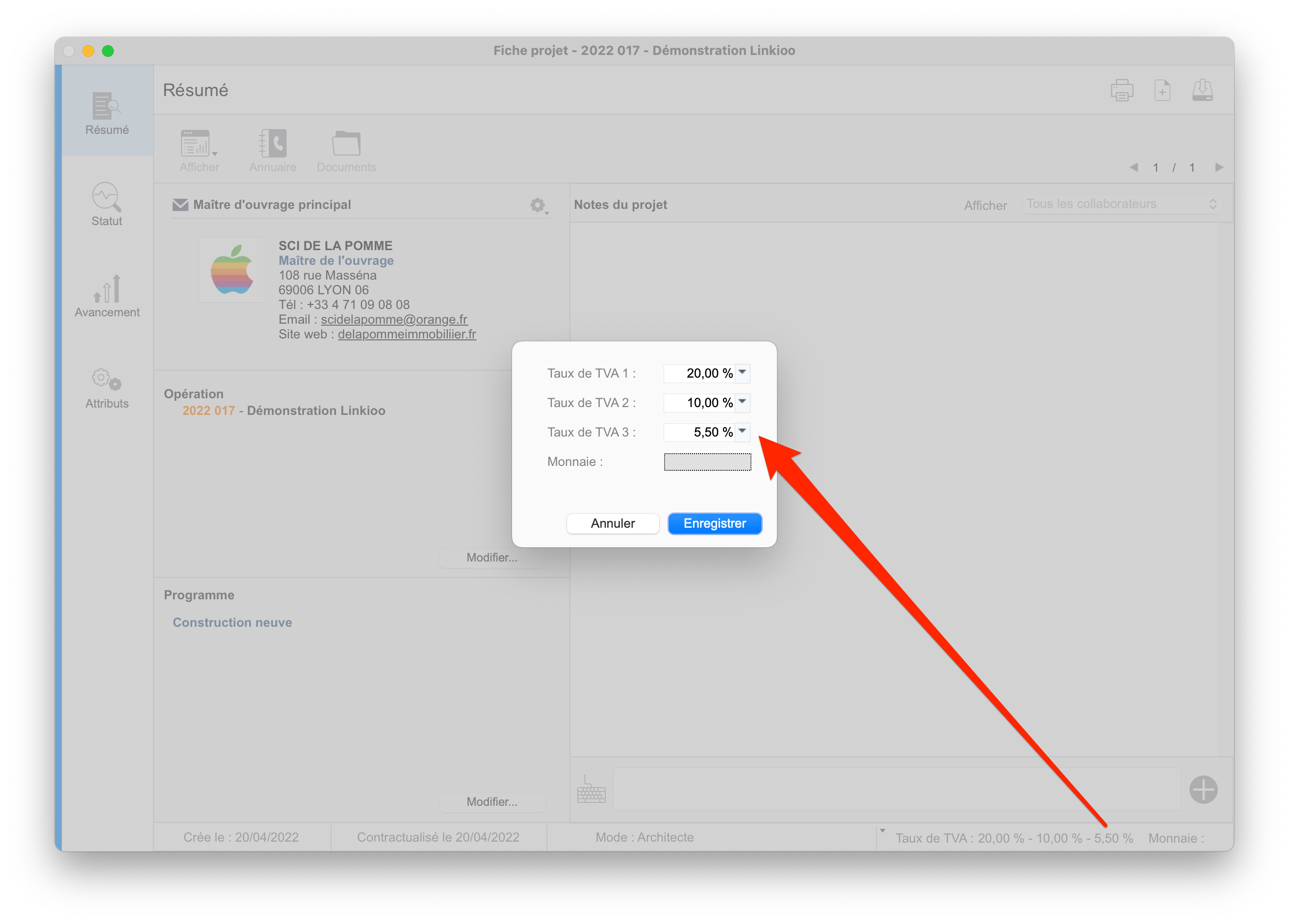Click the download to disk icon

(1202, 90)
